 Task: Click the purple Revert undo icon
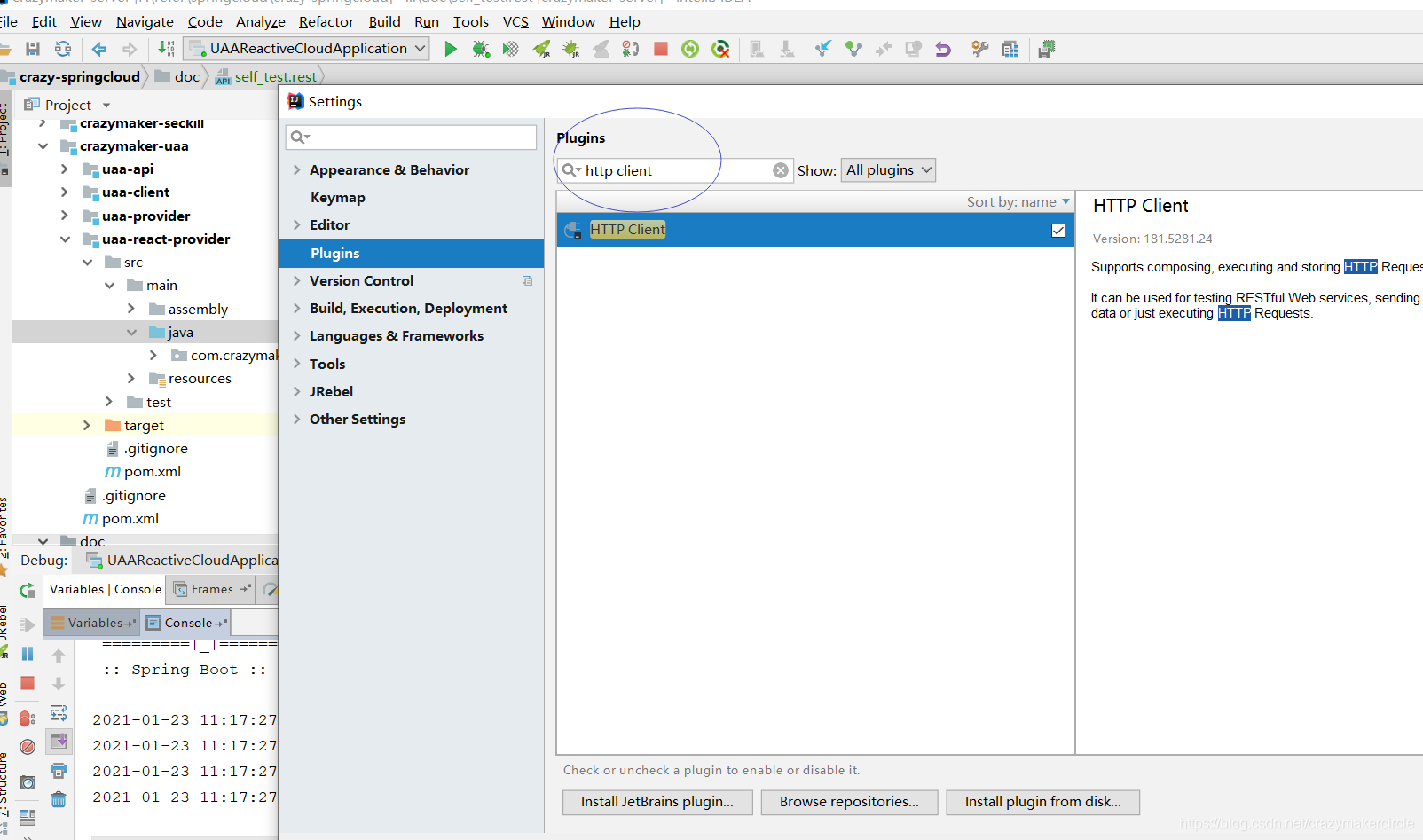pyautogui.click(x=943, y=49)
